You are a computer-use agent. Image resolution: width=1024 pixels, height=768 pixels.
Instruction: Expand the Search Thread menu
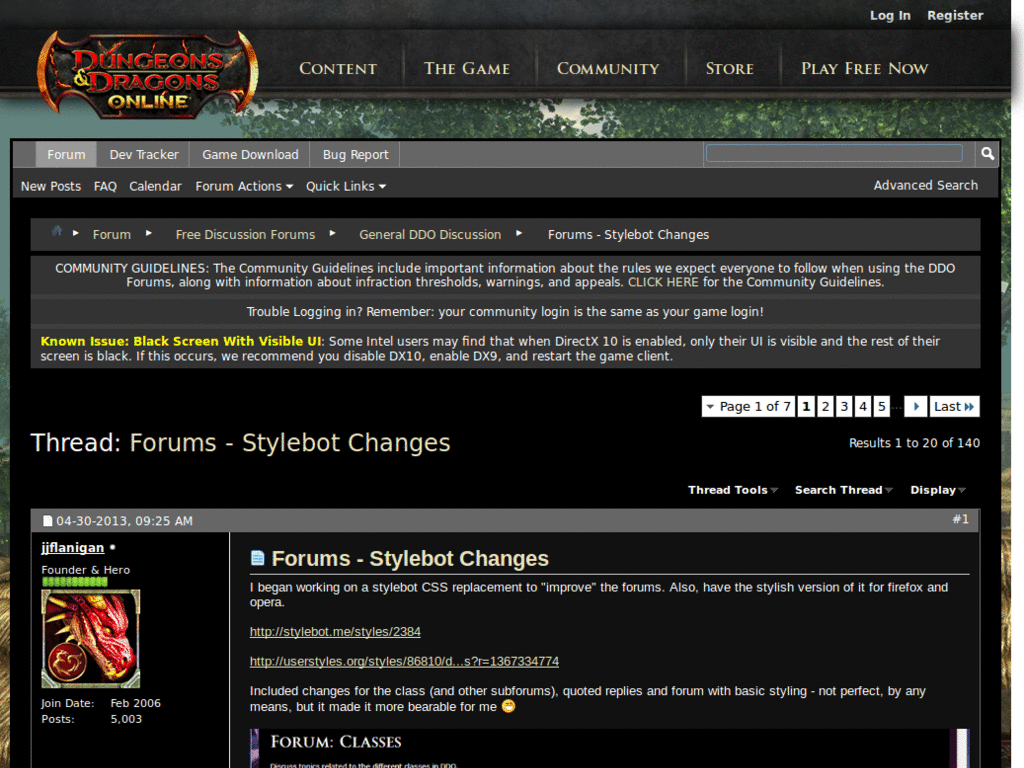(x=844, y=490)
